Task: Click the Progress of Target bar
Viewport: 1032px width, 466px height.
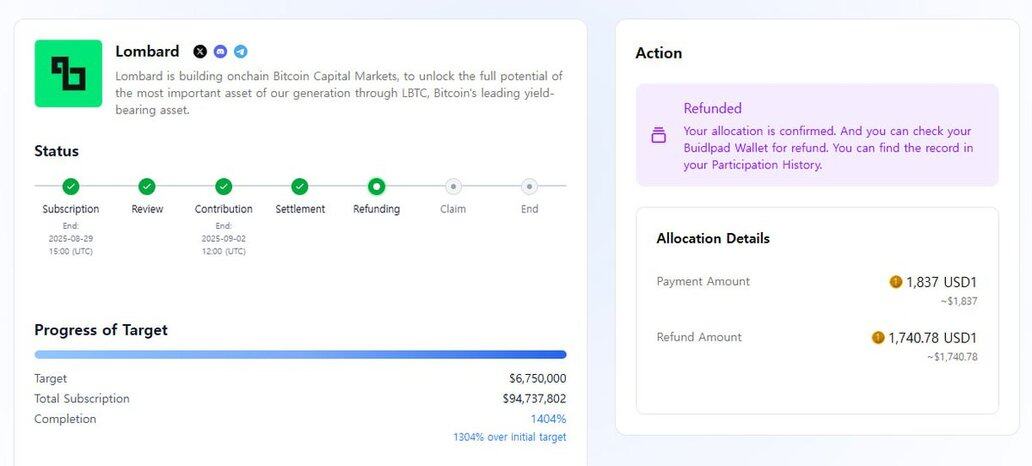Action: pyautogui.click(x=300, y=355)
